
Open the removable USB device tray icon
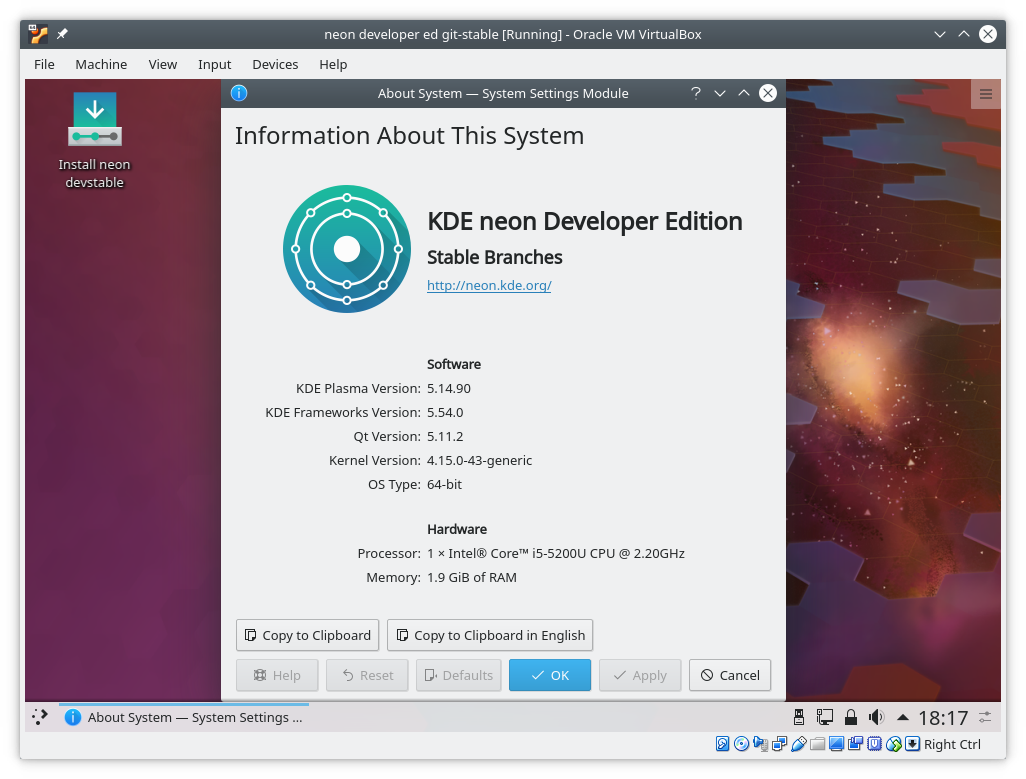pyautogui.click(x=799, y=717)
